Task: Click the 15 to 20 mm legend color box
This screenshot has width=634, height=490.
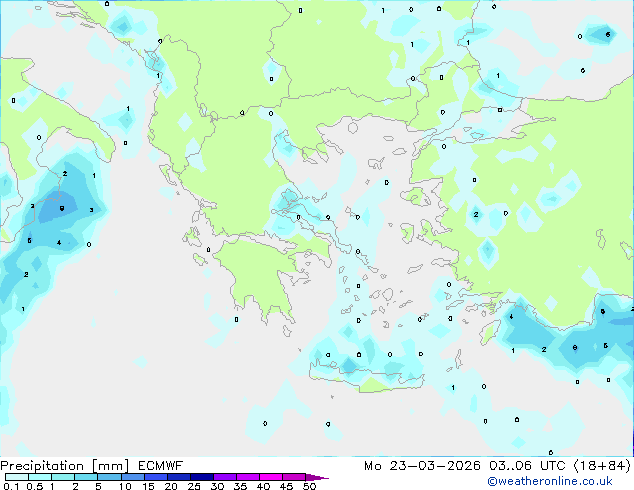Action: 155,477
